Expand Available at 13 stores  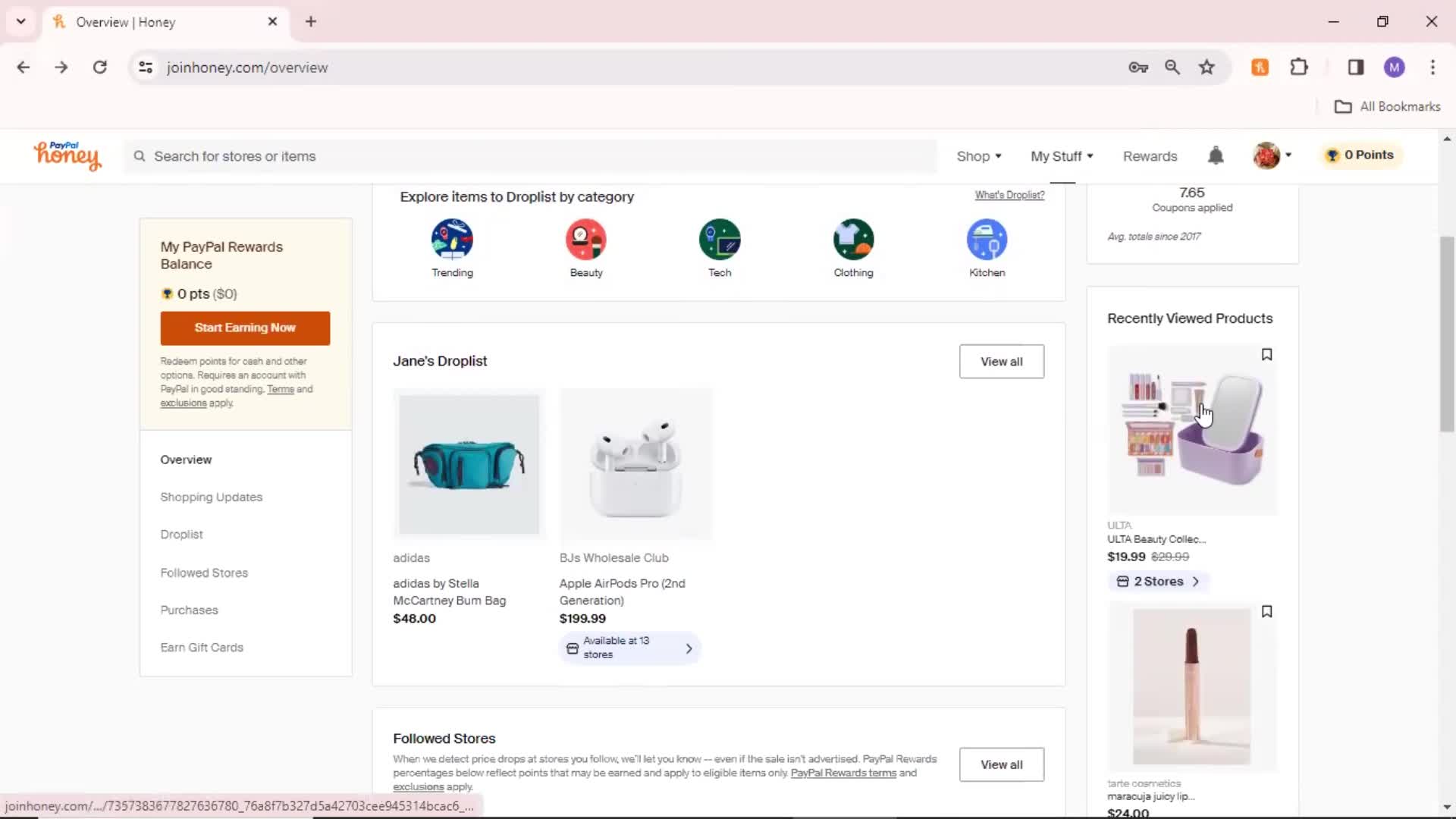click(x=630, y=648)
